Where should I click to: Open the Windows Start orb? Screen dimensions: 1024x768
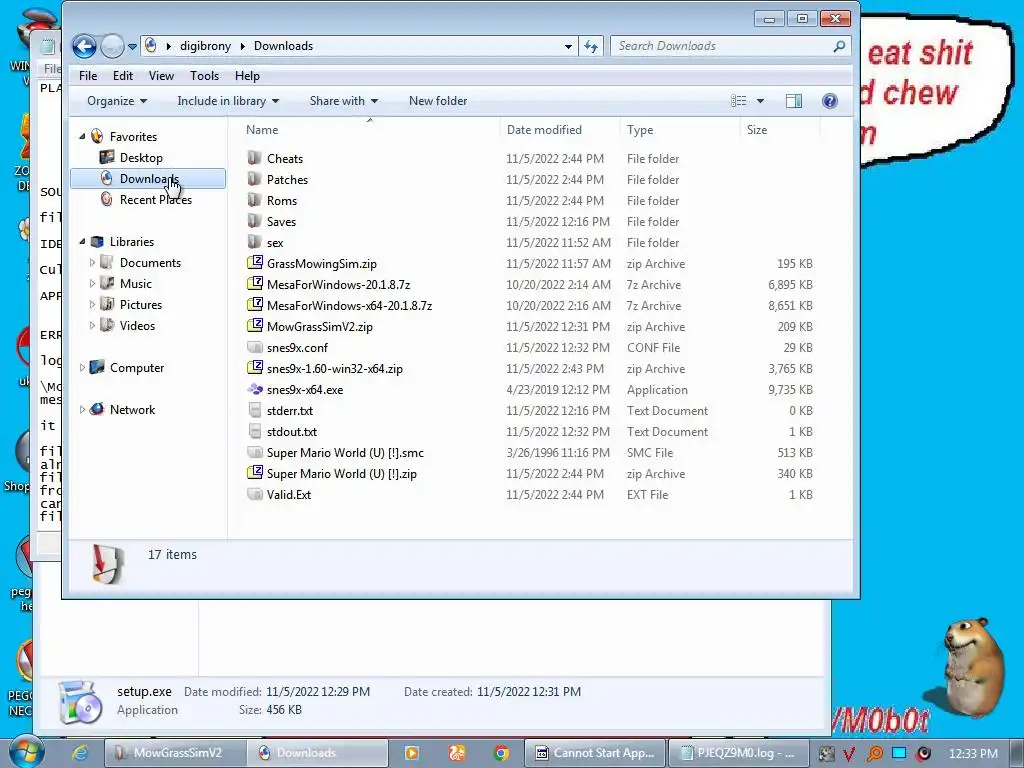(25, 752)
